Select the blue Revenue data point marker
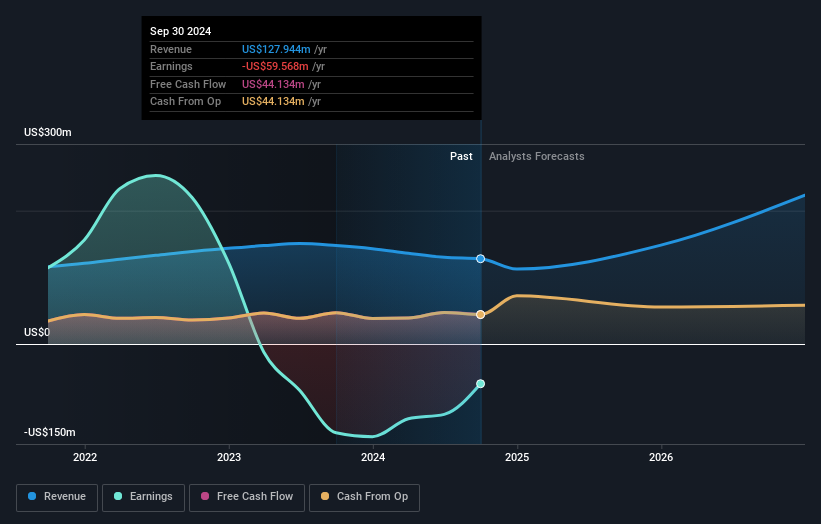The image size is (821, 524). coord(481,259)
